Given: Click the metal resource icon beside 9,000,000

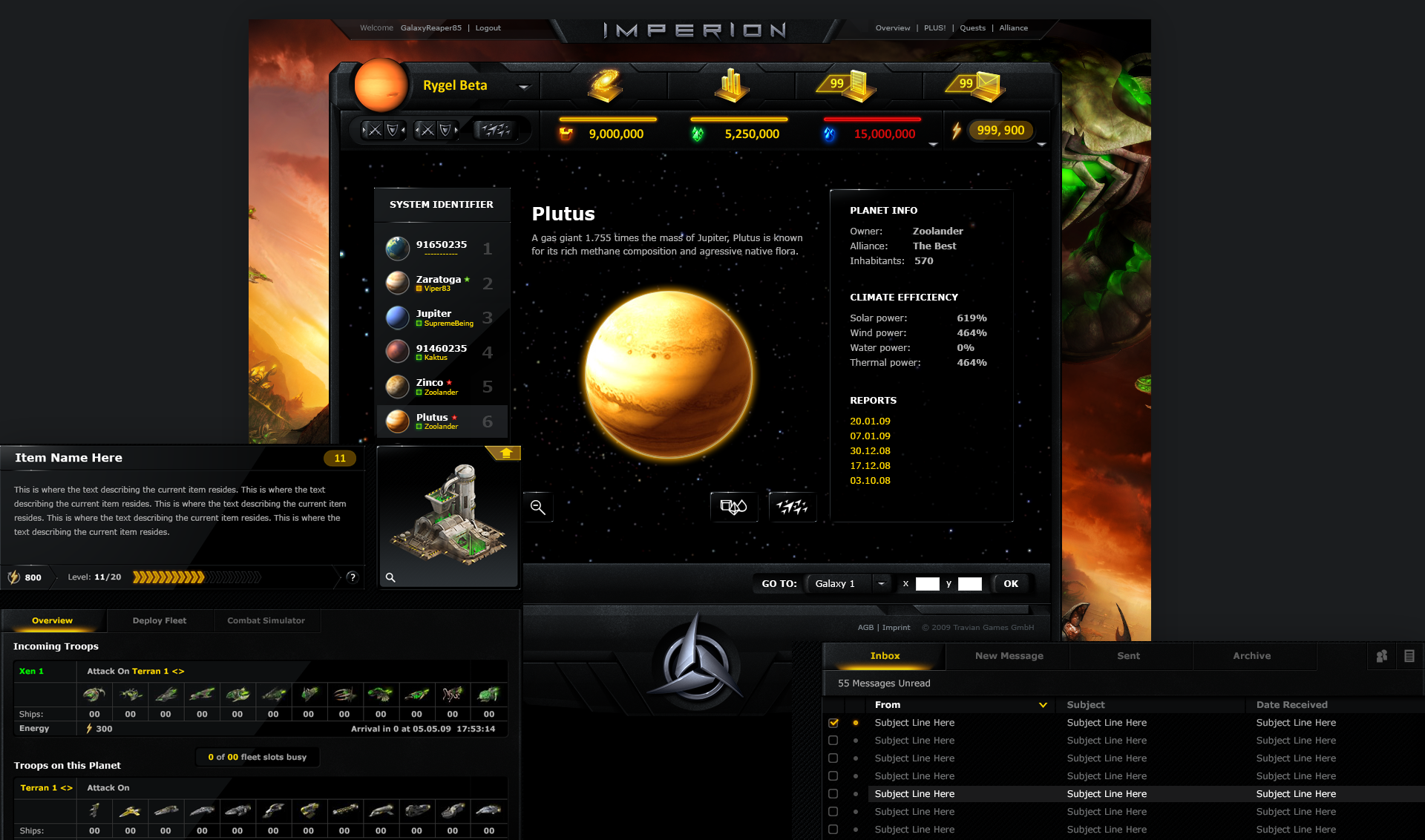Looking at the screenshot, I should [566, 134].
